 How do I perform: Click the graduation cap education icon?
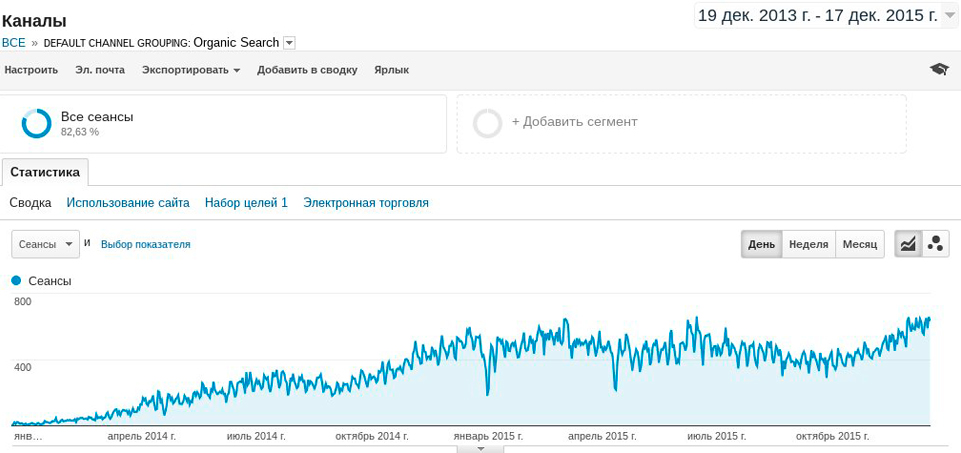[938, 69]
